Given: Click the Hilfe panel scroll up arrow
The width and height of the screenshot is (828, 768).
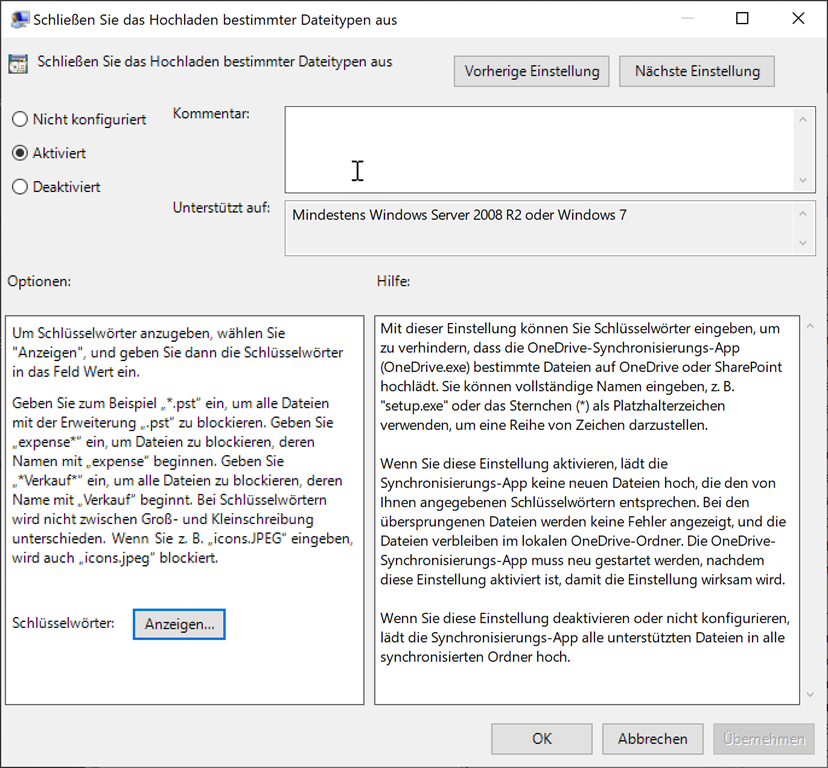Looking at the screenshot, I should [809, 327].
